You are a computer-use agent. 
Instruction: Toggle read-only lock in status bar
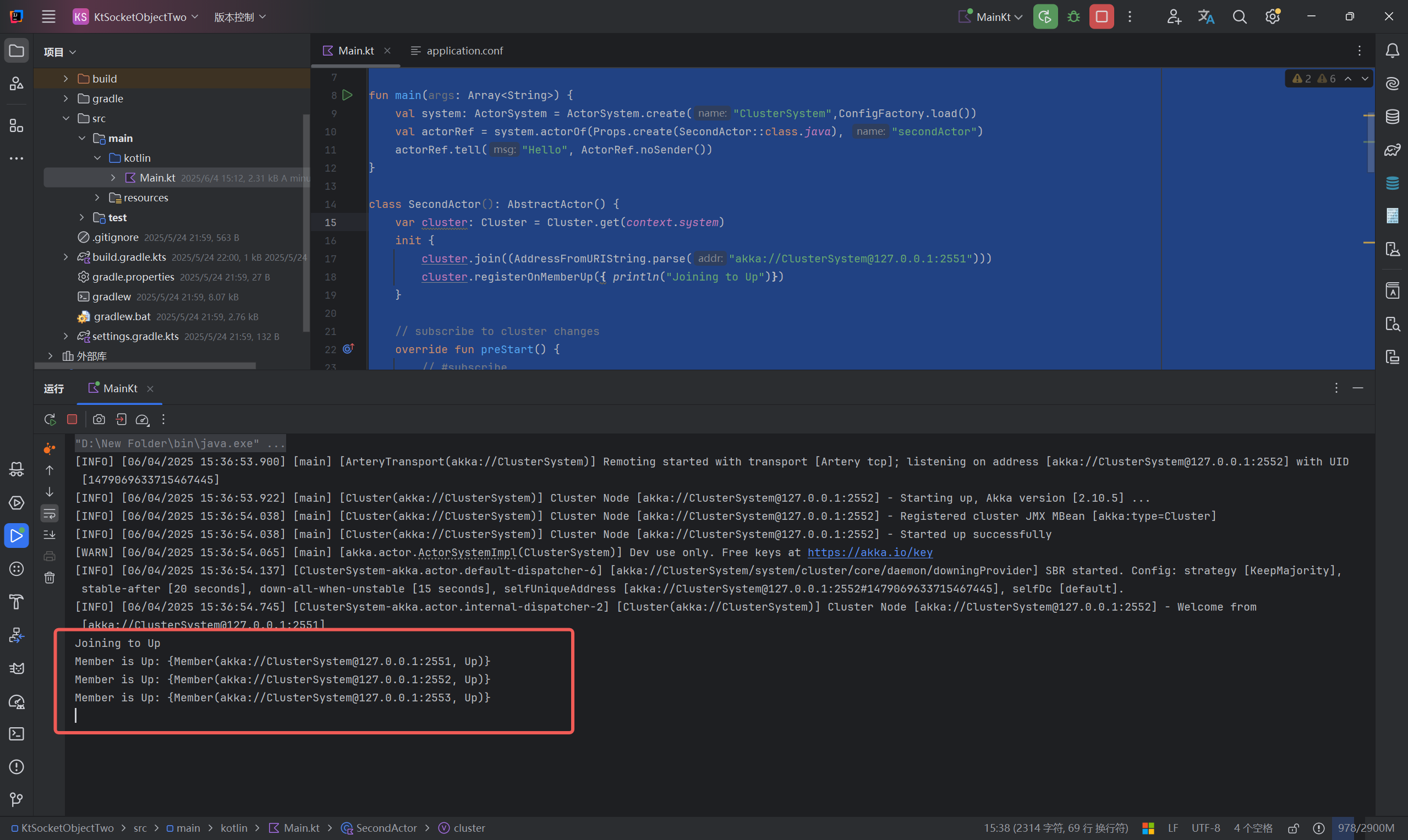point(1293,828)
